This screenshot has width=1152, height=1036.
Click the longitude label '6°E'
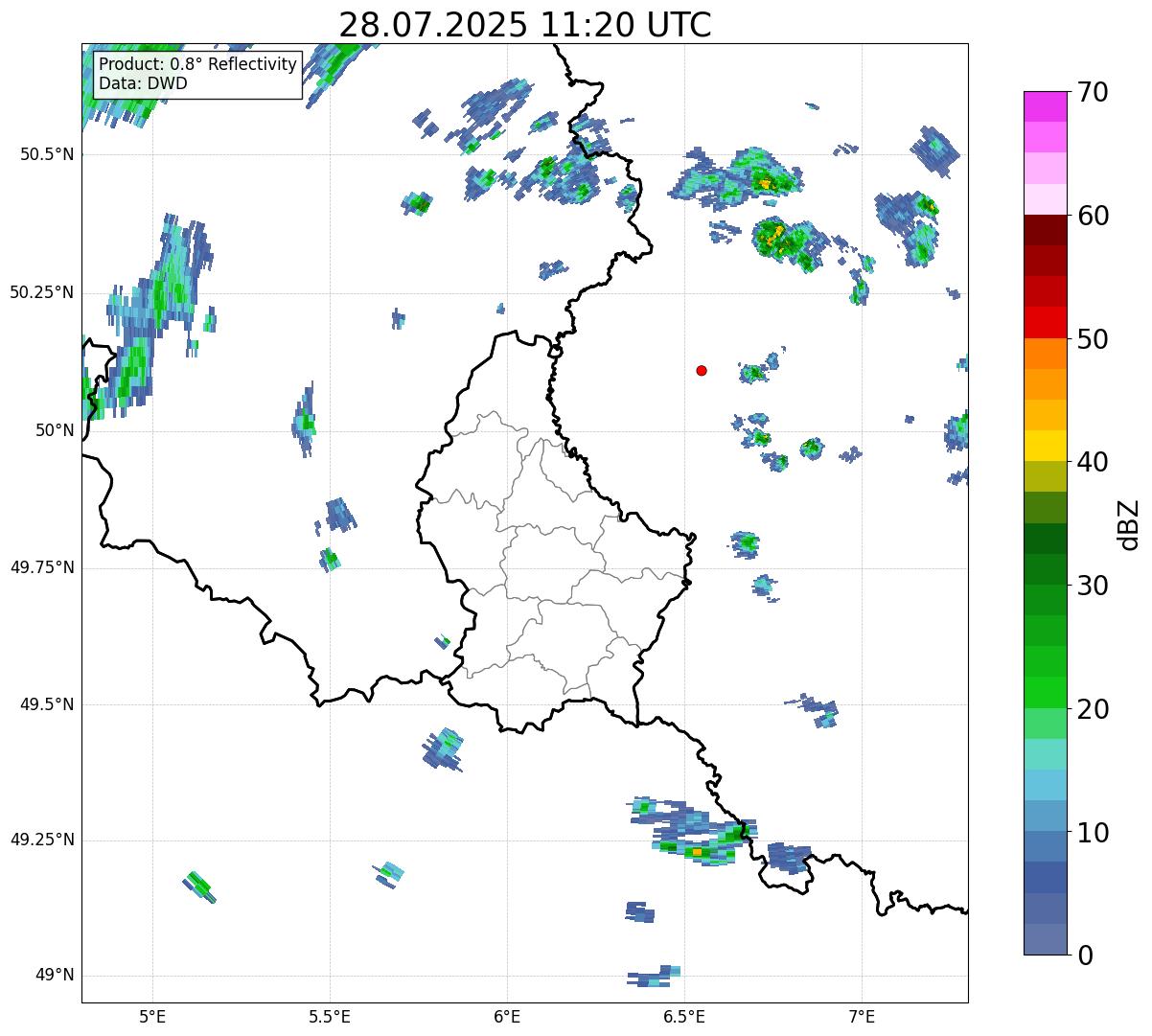pyautogui.click(x=507, y=1016)
